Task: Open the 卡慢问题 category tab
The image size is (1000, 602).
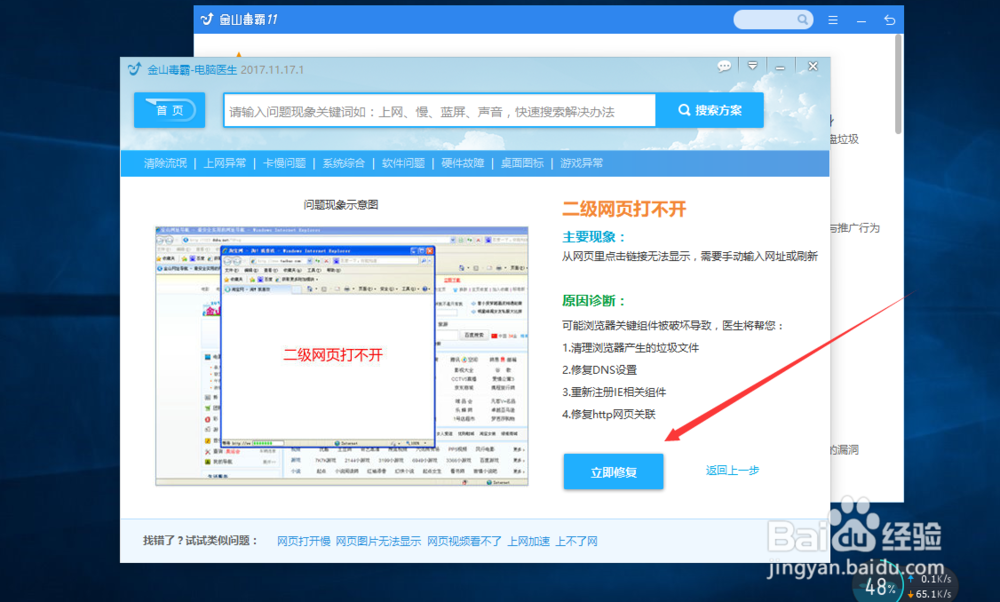Action: (x=284, y=163)
